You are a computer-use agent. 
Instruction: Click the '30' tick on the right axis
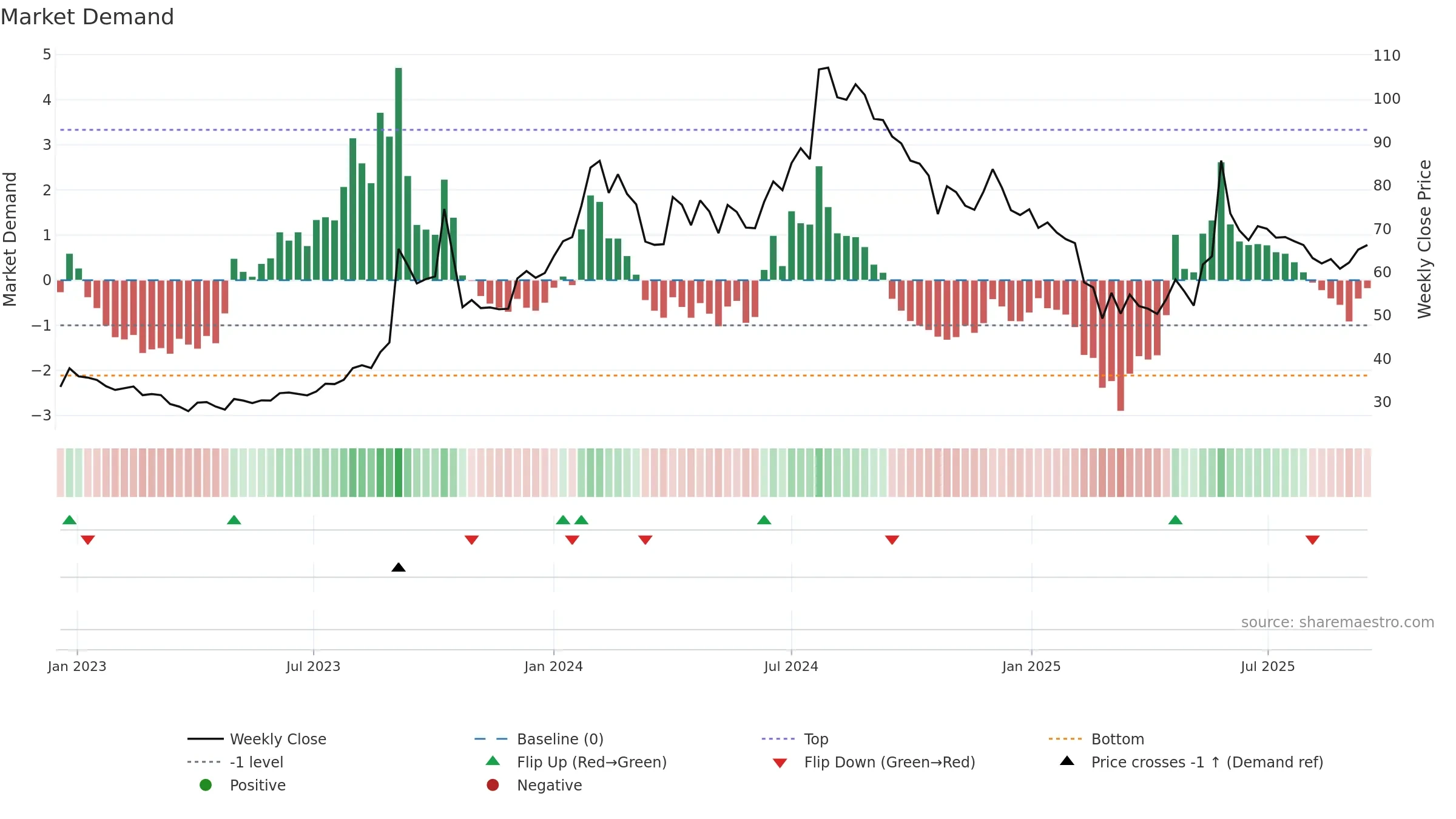[1383, 402]
